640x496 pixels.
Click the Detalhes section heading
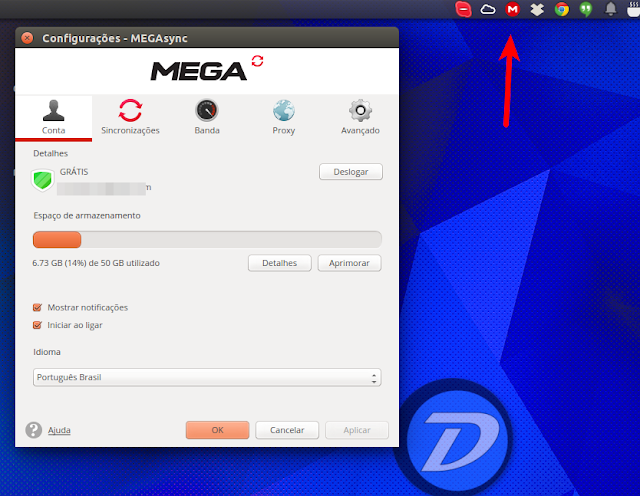(x=51, y=153)
